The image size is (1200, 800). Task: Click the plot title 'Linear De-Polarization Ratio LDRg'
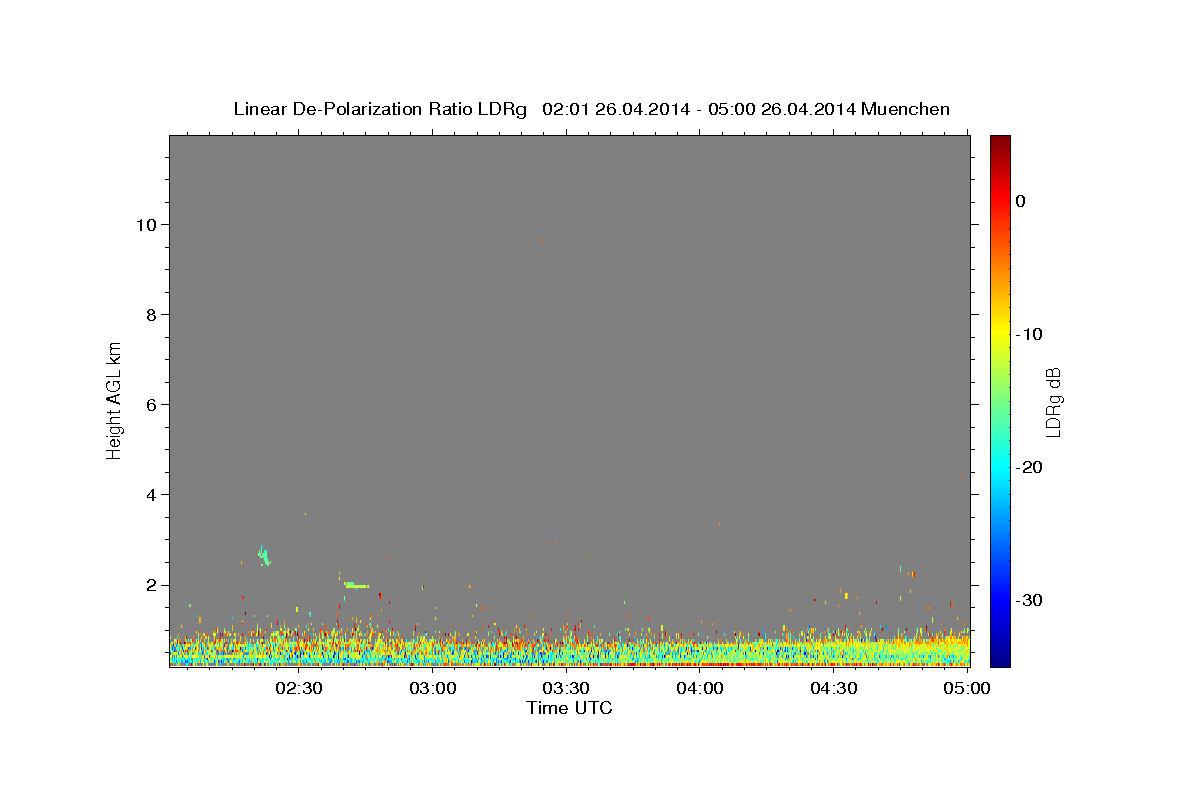pos(380,109)
